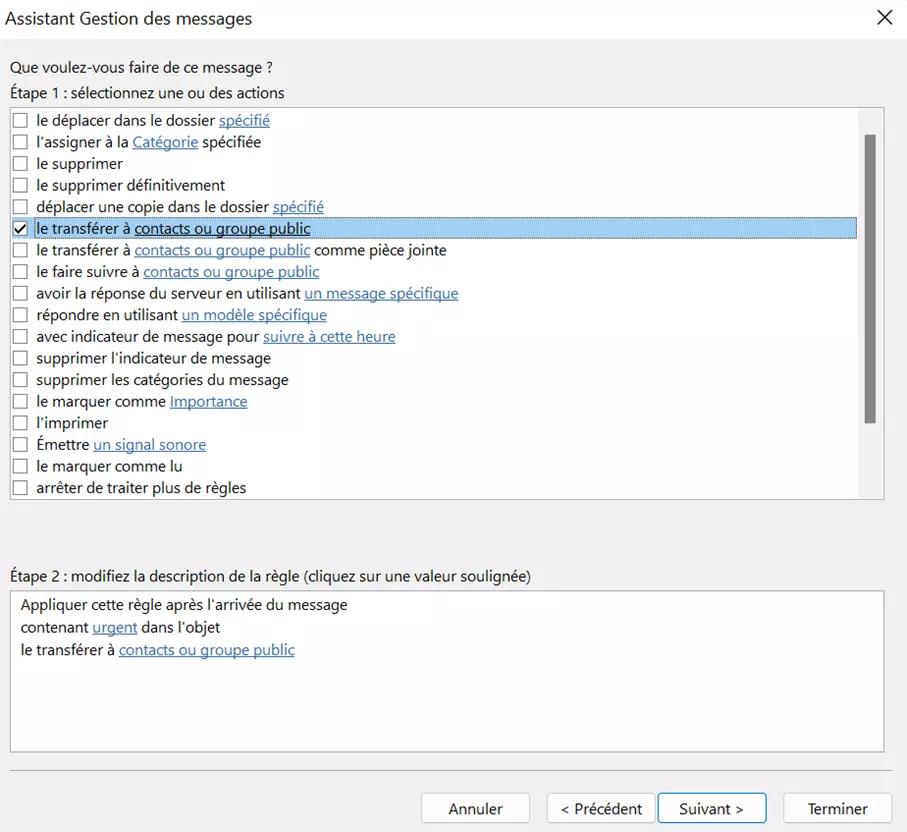Screen dimensions: 907x832
Task: Check 'déplacer une copie dans le dossier' box
Action: (x=20, y=207)
